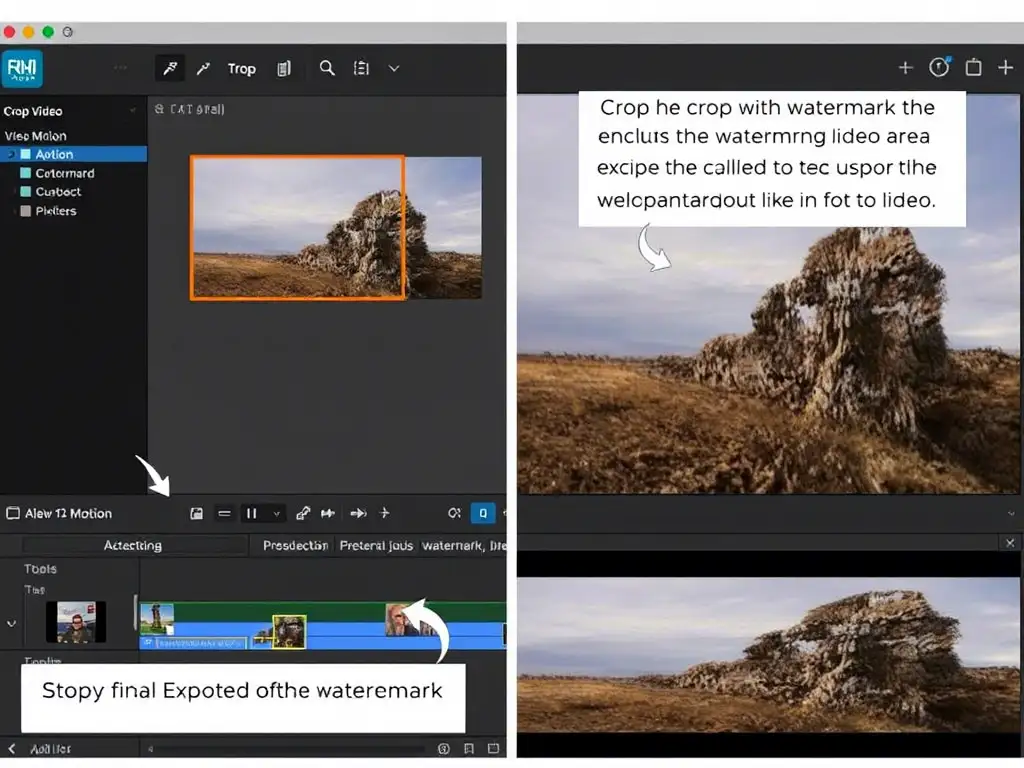
Task: Expand the track chevron beside thumbnail
Action: (x=11, y=624)
